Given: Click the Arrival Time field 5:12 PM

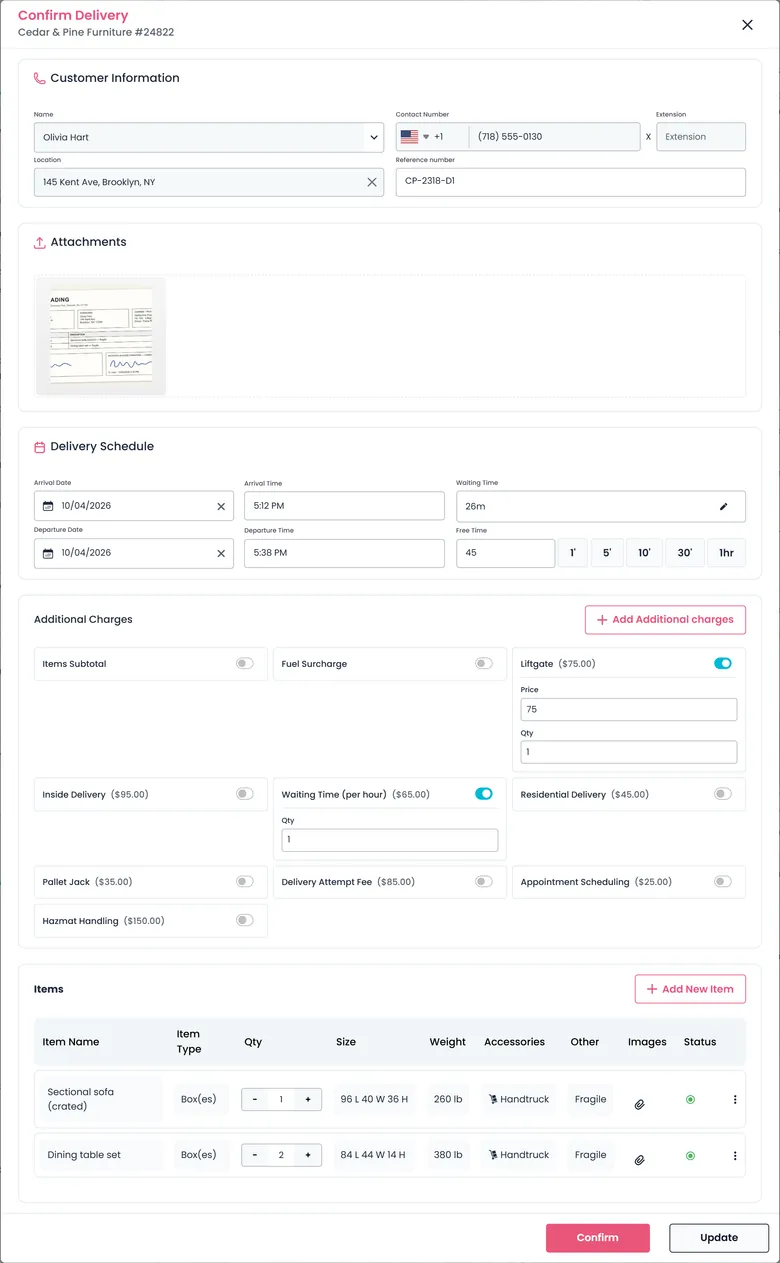Looking at the screenshot, I should click(344, 506).
